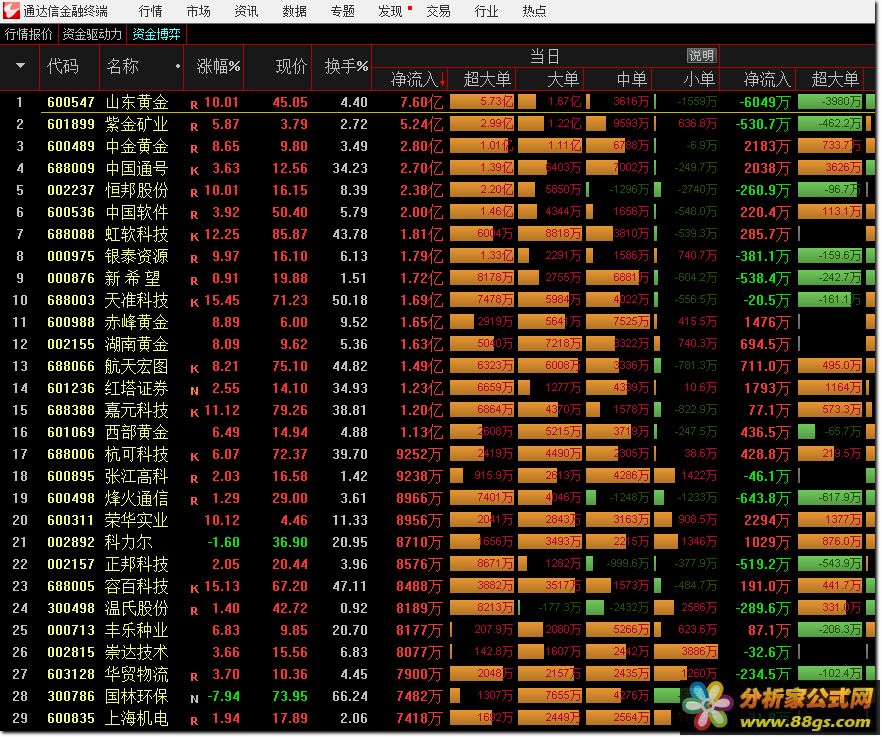Viewport: 882px width, 737px height.
Task: Select stock name 丰乐种业
Action: tap(137, 630)
